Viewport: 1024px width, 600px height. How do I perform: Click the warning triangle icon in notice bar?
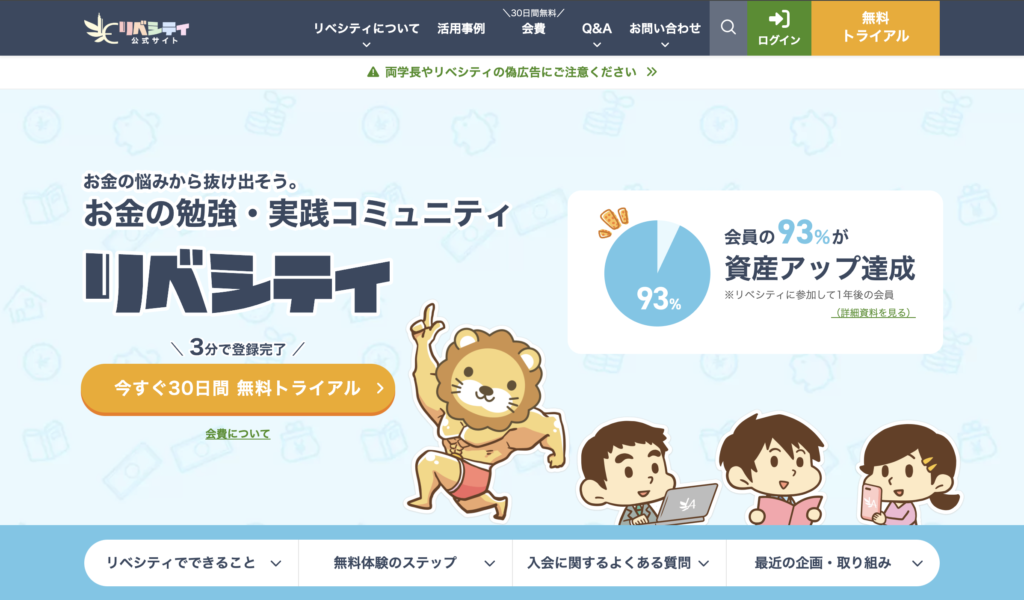[373, 72]
